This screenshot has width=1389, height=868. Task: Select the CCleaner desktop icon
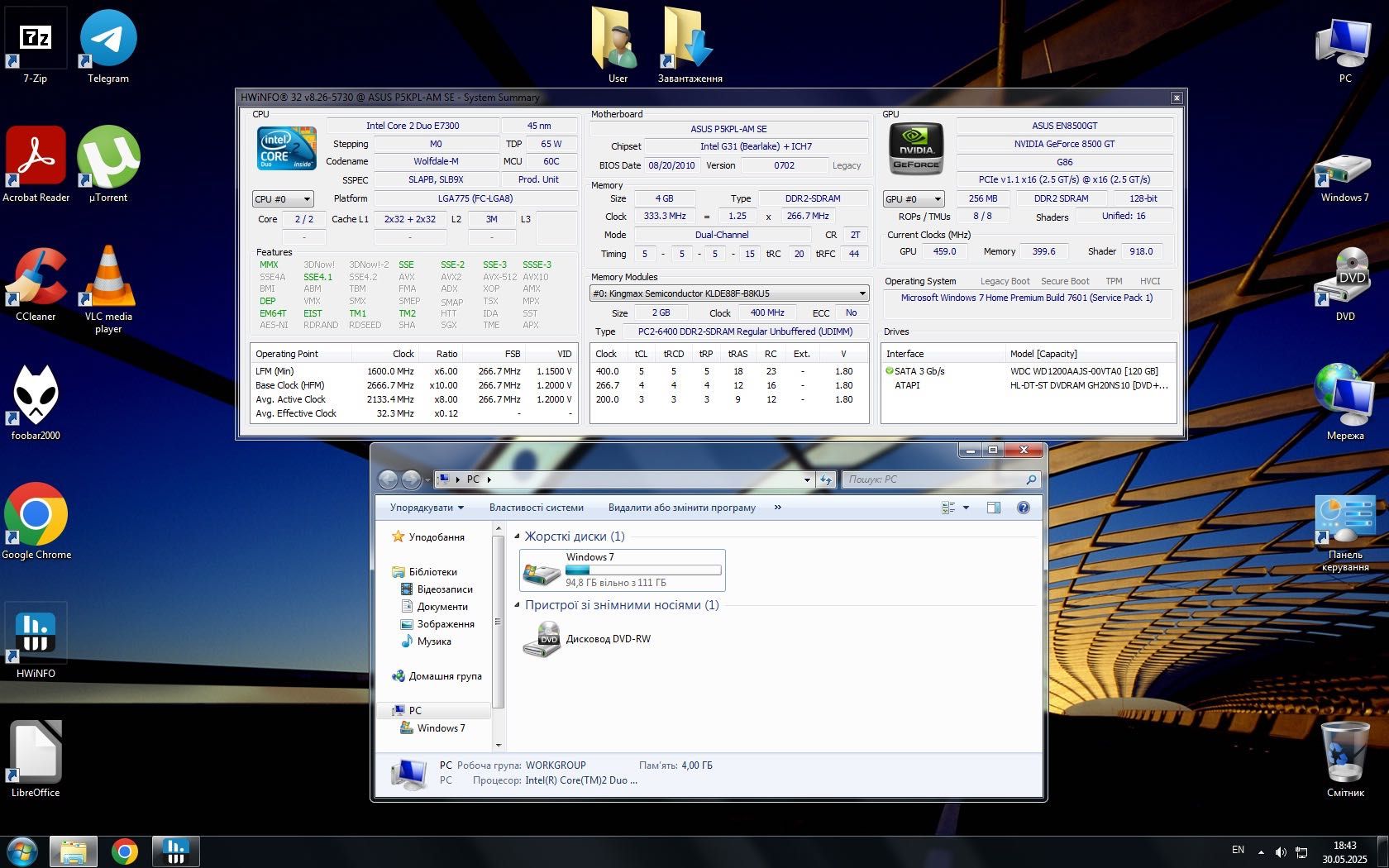(36, 284)
